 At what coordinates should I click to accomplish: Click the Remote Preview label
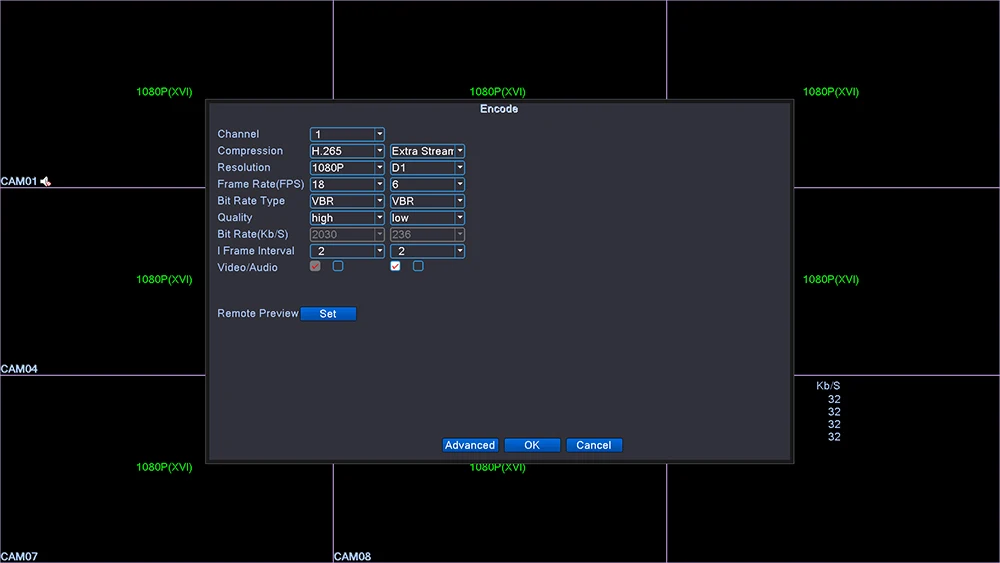[x=258, y=314]
